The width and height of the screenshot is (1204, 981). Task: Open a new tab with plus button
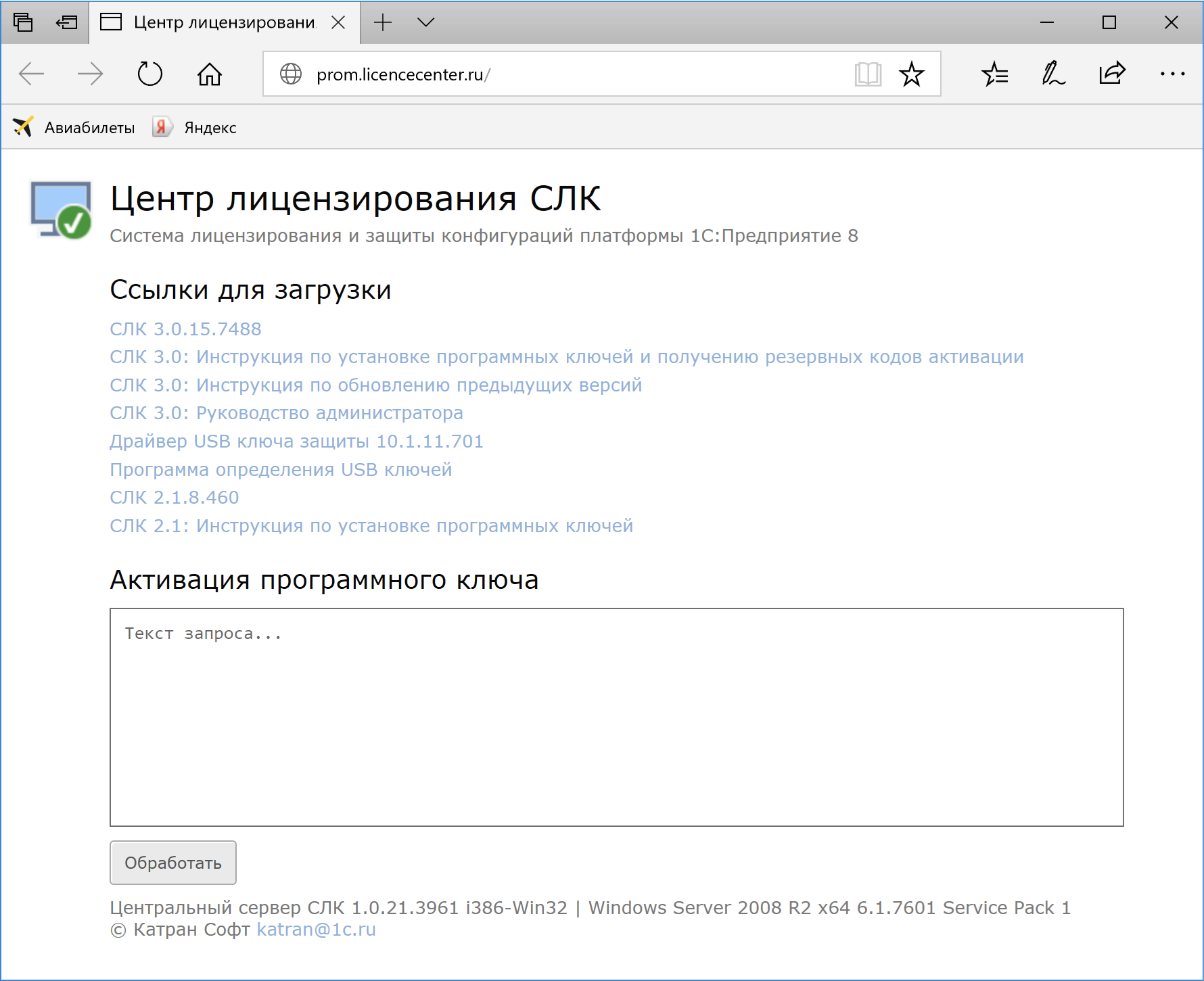tap(383, 22)
